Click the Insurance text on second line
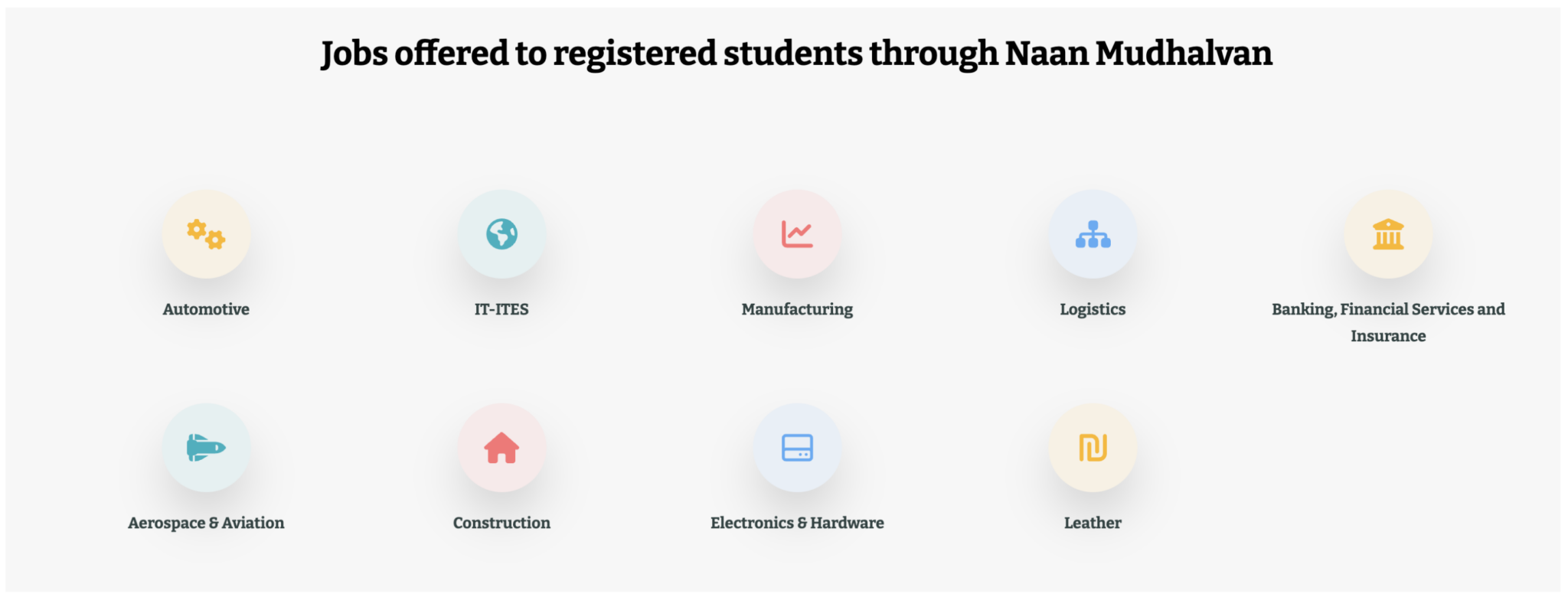This screenshot has width=1568, height=597. click(1388, 335)
